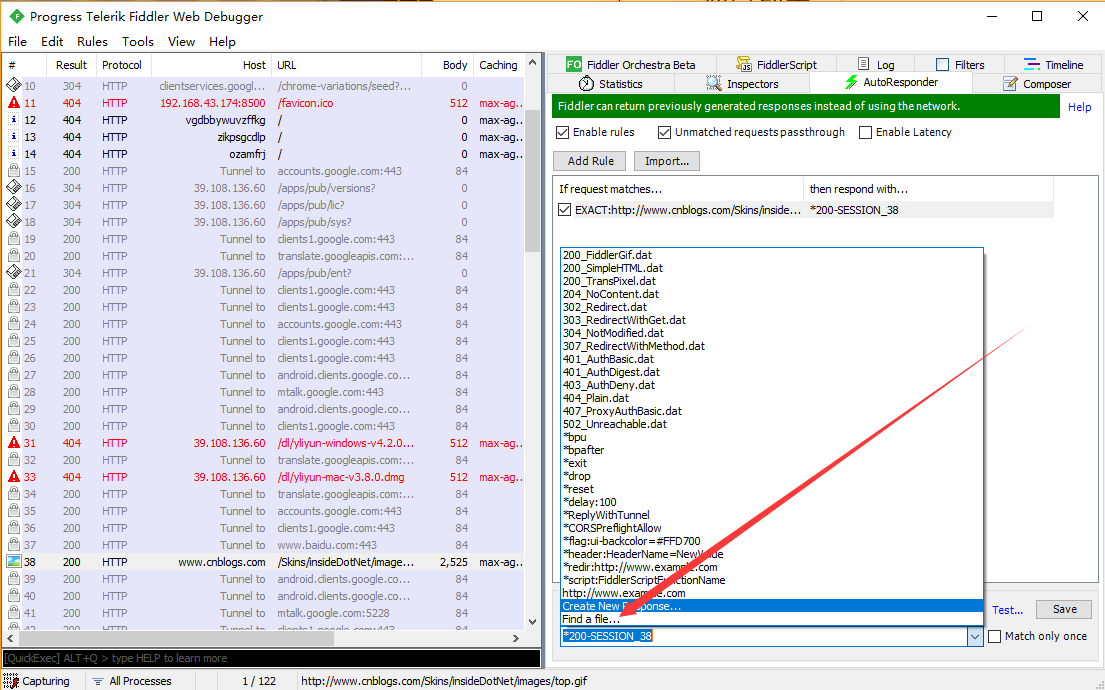Viewport: 1105px width, 690px height.
Task: Open the File menu
Action: pos(17,42)
